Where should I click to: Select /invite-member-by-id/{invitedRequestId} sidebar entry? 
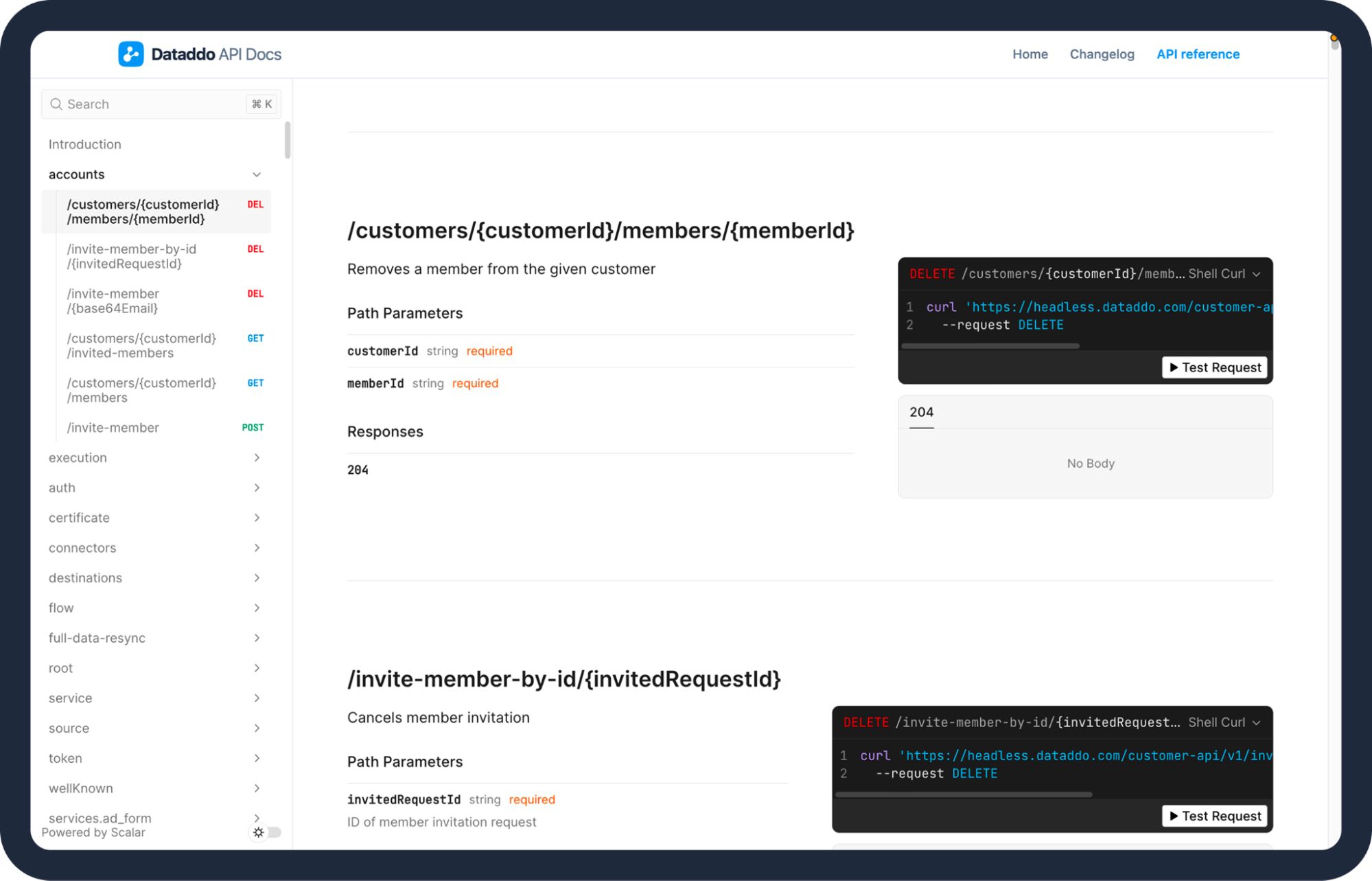click(x=156, y=256)
